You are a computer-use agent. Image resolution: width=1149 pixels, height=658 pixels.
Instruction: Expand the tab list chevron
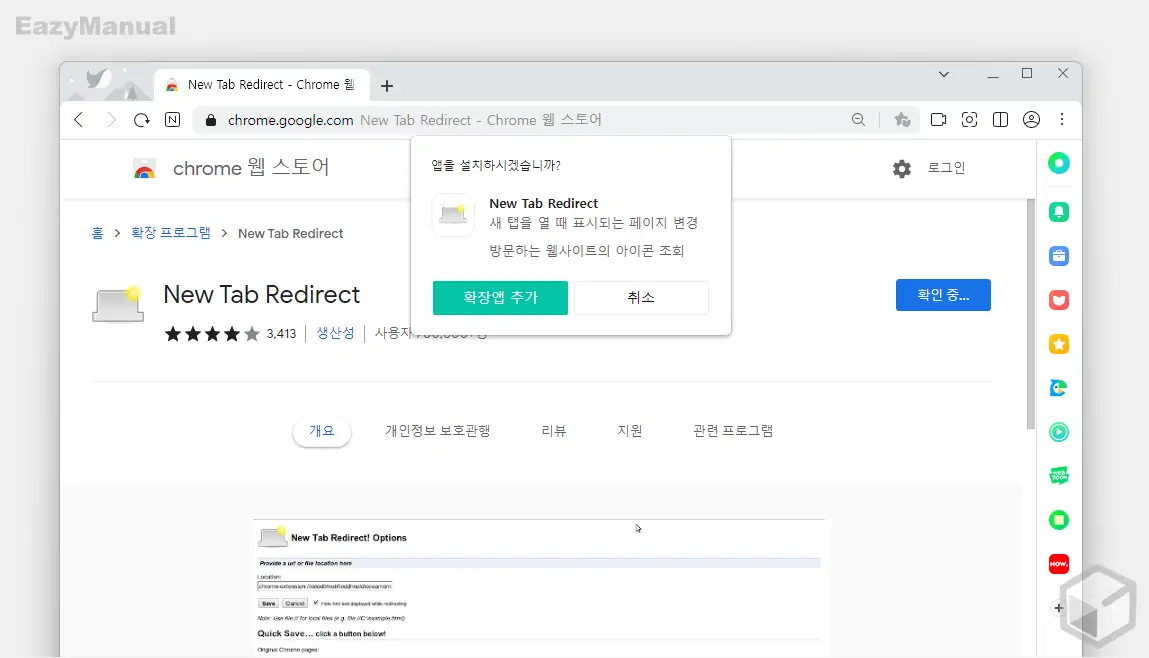[944, 74]
